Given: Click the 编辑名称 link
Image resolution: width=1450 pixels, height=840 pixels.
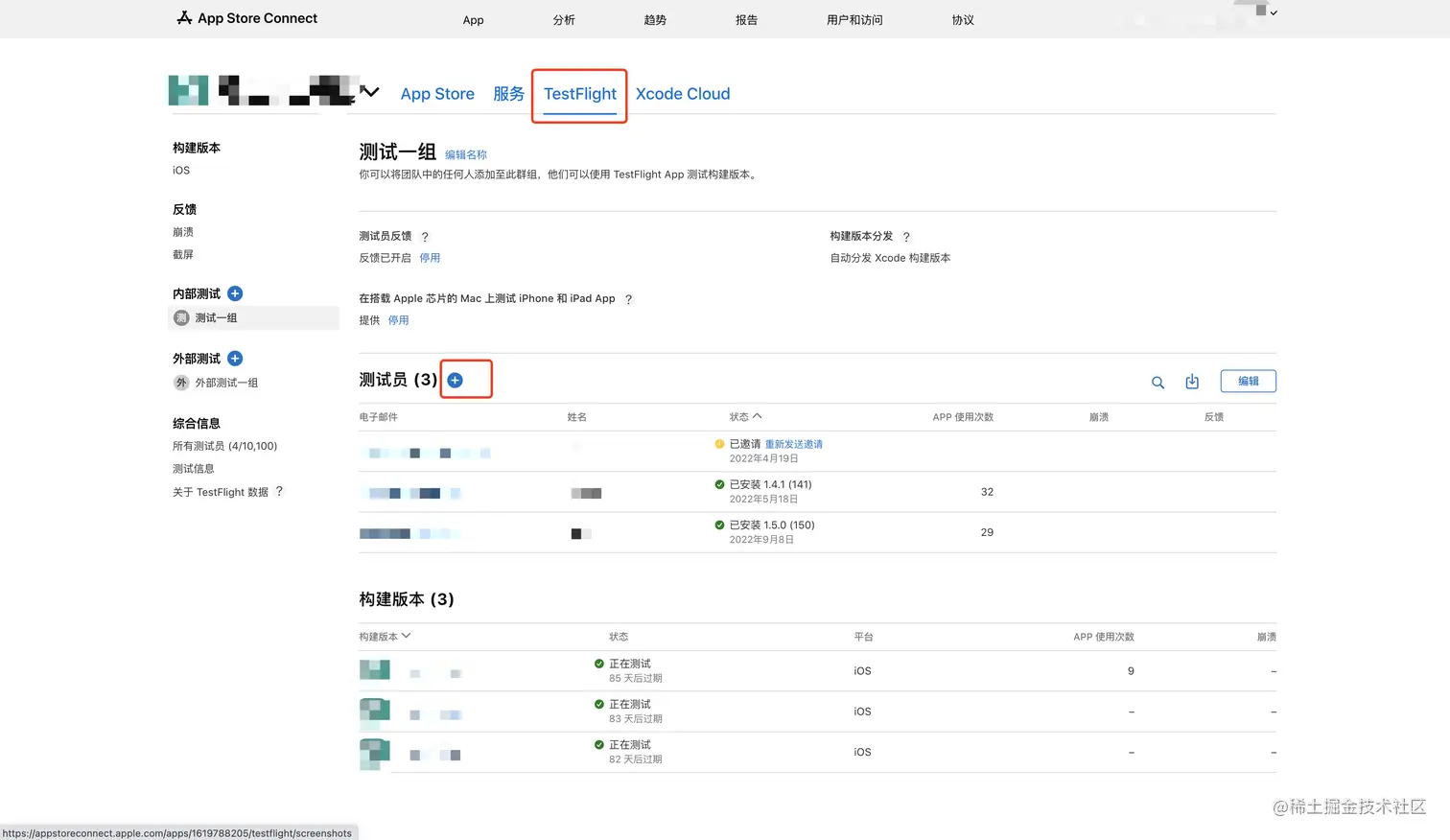Looking at the screenshot, I should click(466, 155).
